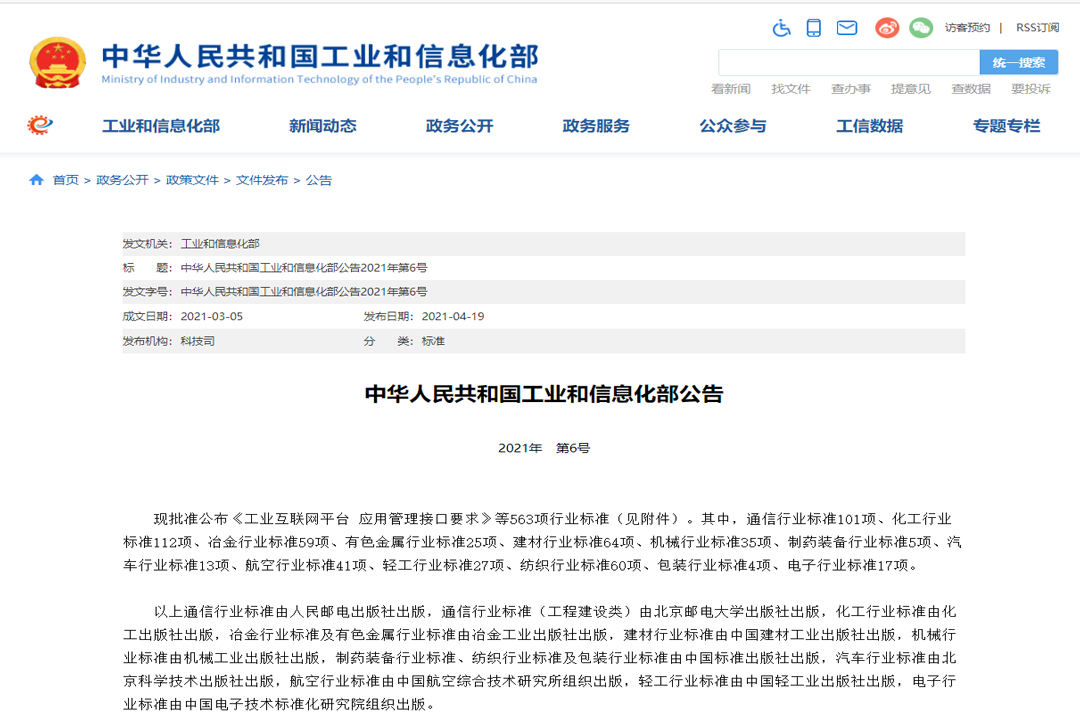Click the accessibility wheelchair icon

pos(781,28)
